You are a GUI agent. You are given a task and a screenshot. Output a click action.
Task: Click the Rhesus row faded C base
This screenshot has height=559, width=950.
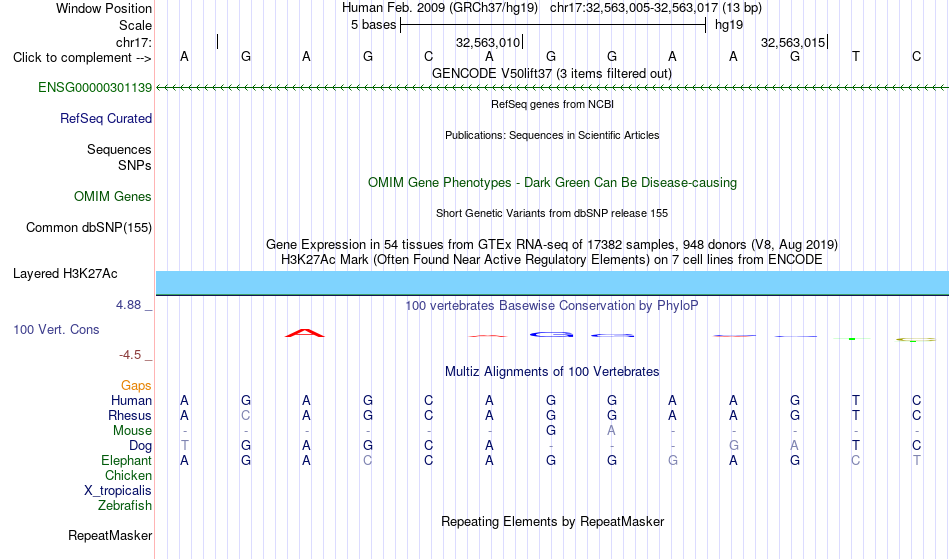[245, 415]
